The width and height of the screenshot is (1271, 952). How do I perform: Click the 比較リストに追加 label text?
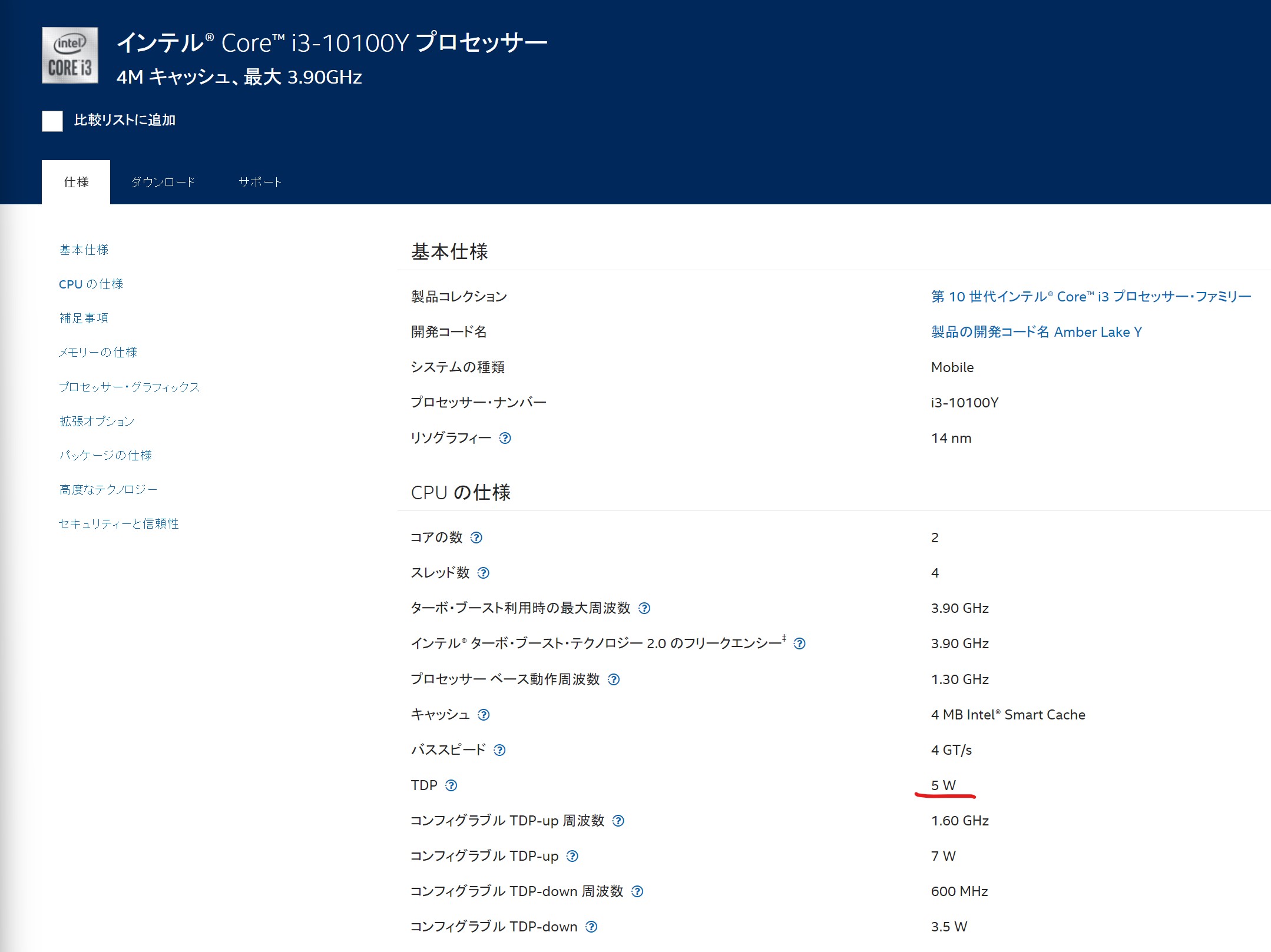(125, 120)
